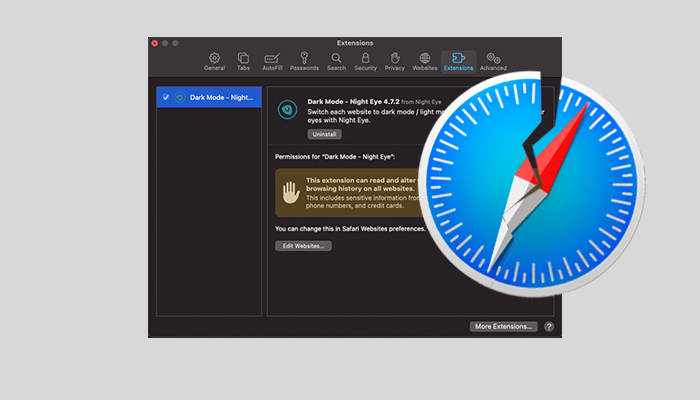Open the Security preferences pane
Screen dimensions: 700x400
(x=366, y=62)
